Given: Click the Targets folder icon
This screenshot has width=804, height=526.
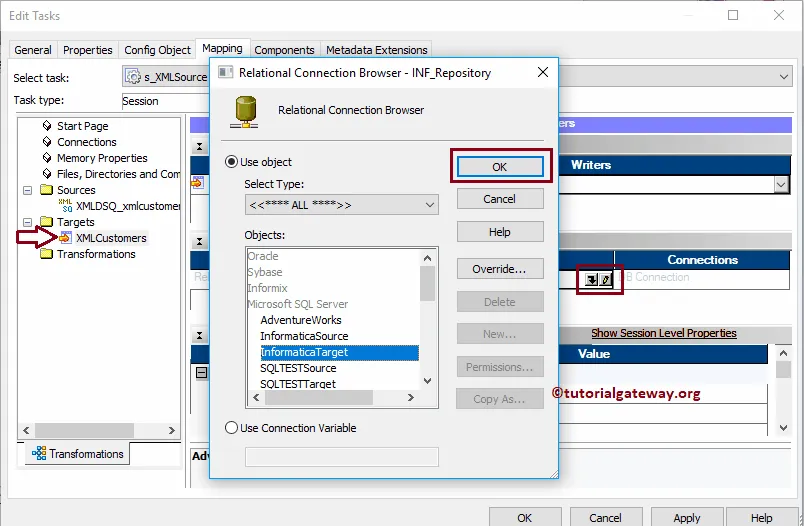Looking at the screenshot, I should click(47, 221).
